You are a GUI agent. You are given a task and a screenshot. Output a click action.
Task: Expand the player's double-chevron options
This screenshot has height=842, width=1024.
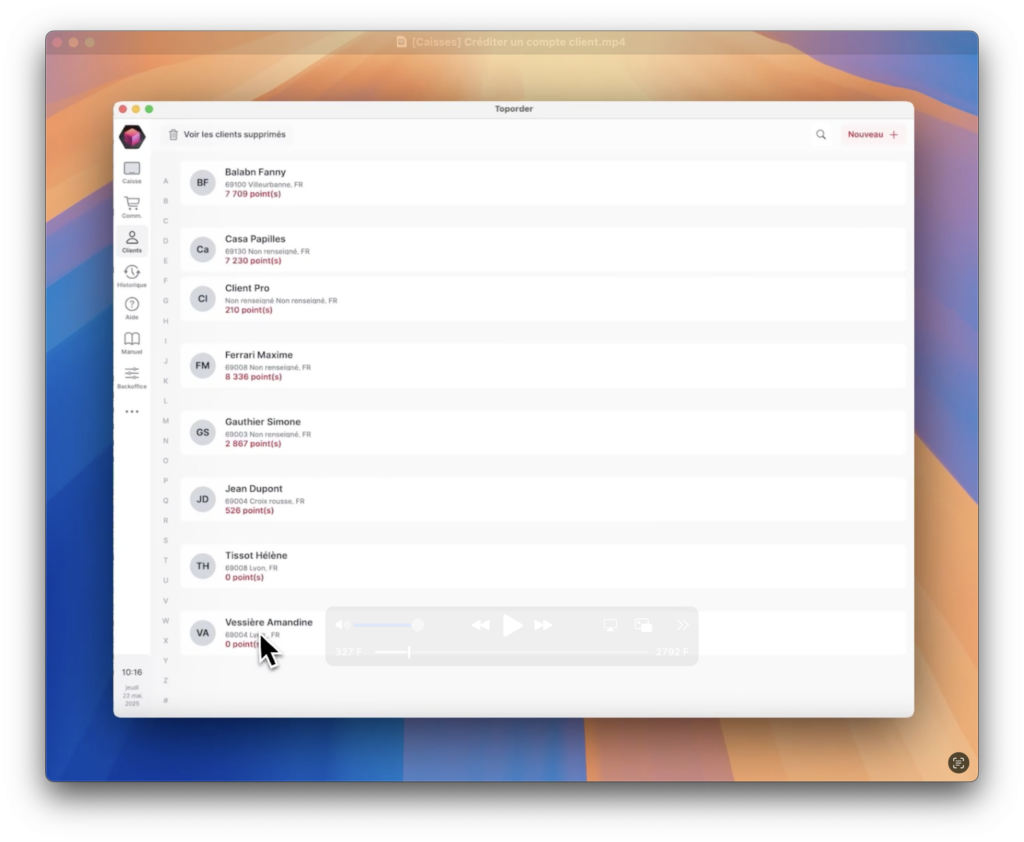click(683, 625)
